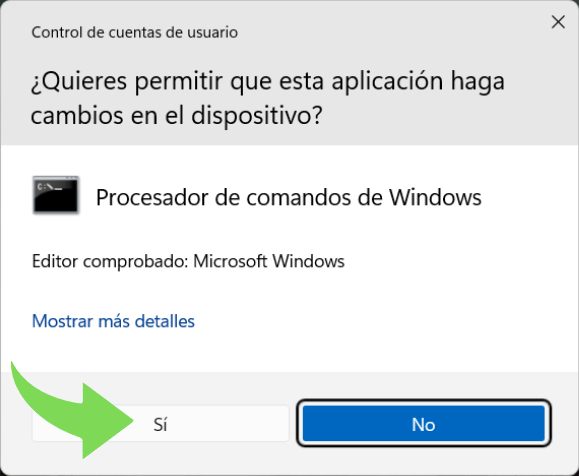Close the User Account Control dialog with X

click(558, 22)
